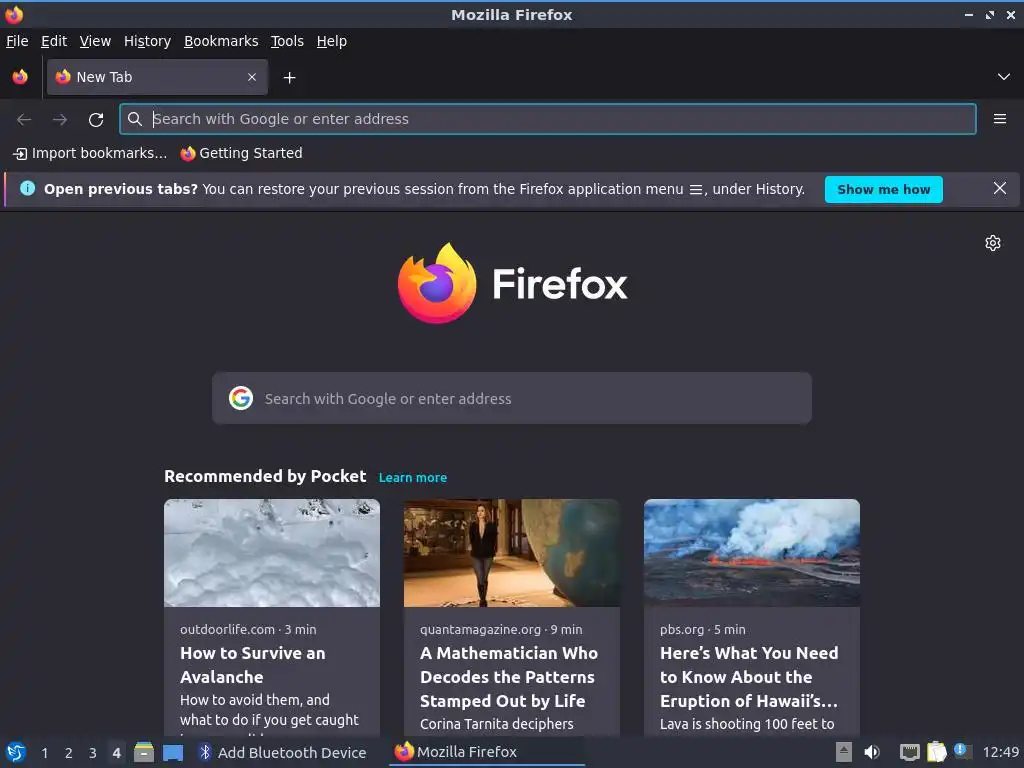Go forward with the forward arrow

(59, 120)
